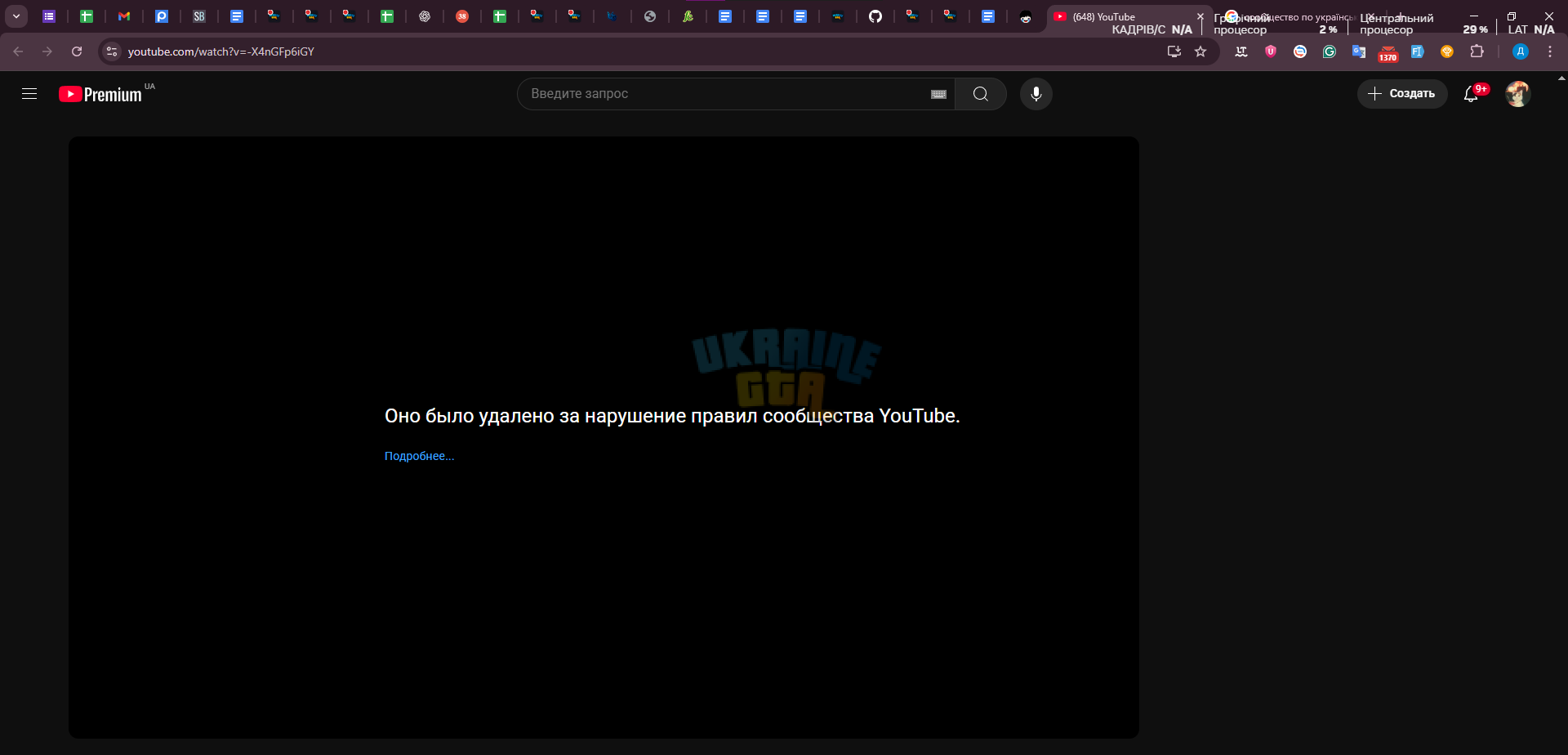Open the YouTube guide hamburger menu
The height and width of the screenshot is (755, 1568).
tap(29, 94)
